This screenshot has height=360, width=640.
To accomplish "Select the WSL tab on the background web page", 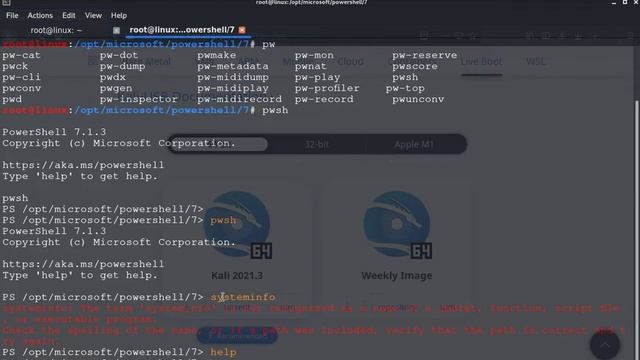I will pos(536,62).
